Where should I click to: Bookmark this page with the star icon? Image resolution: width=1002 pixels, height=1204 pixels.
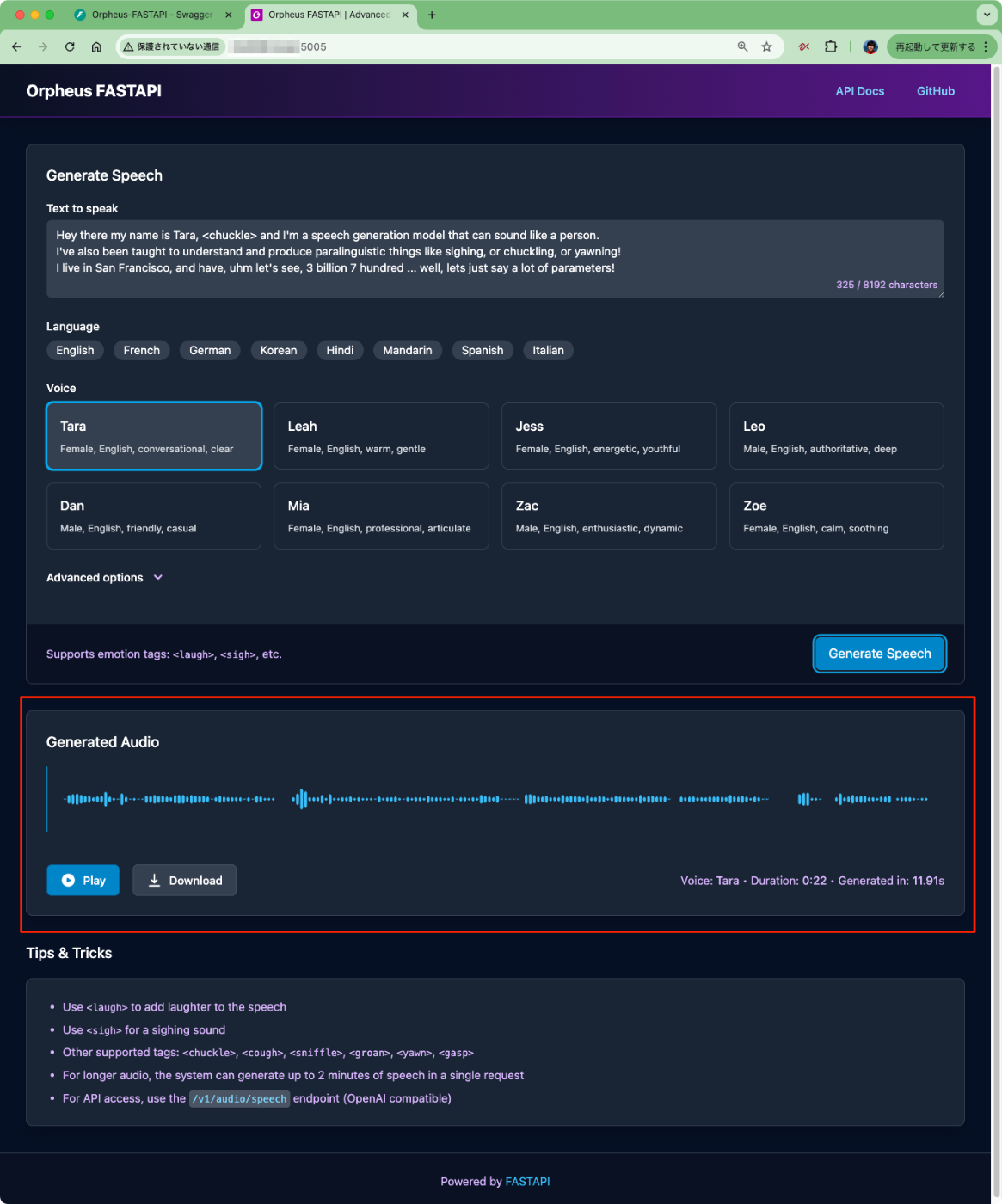[x=766, y=46]
